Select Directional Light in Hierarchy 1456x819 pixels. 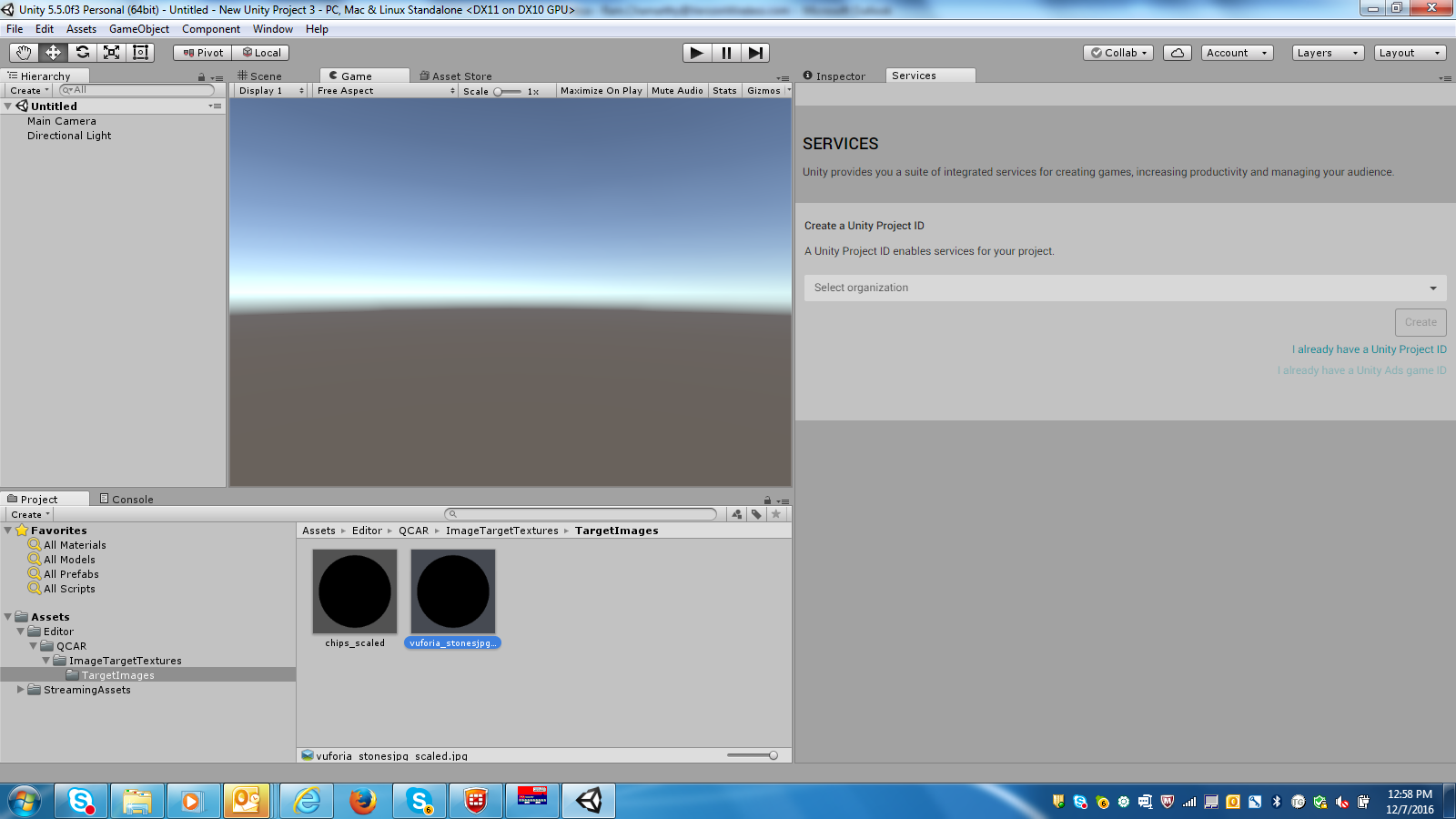pos(69,136)
